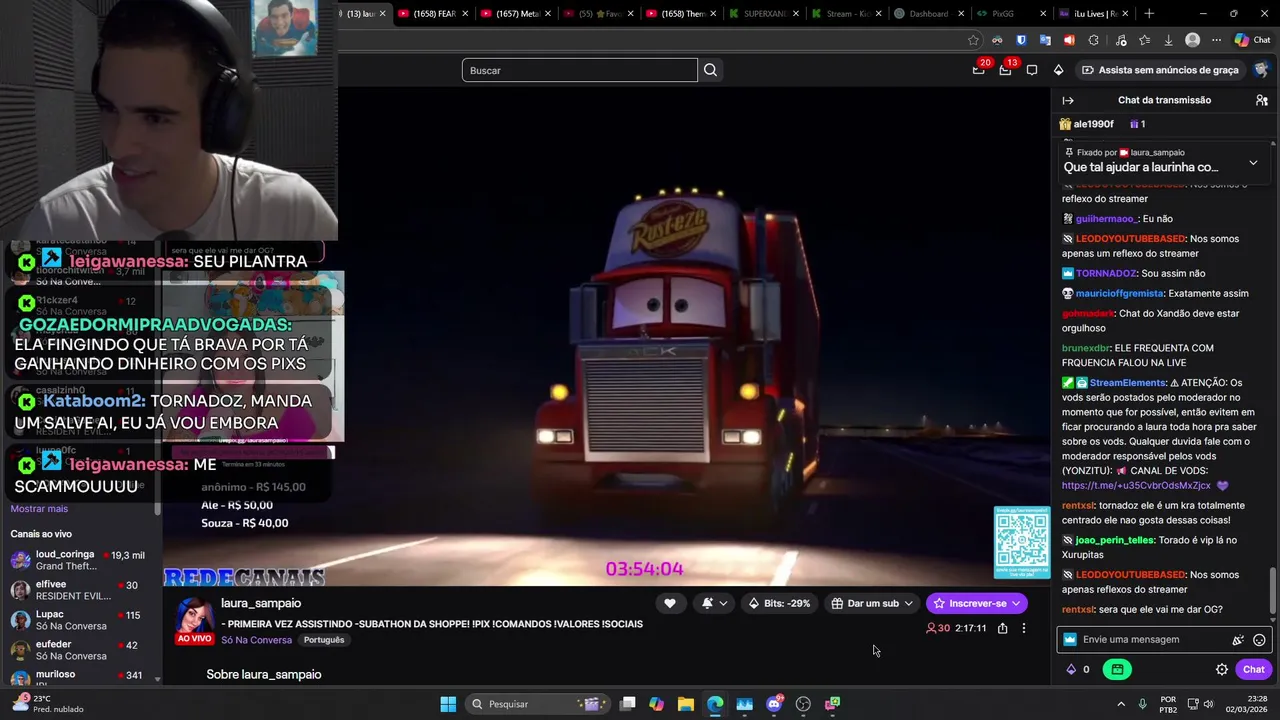Viewport: 1280px width, 720px height.
Task: Click the Só Na Conversa category link
Action: coord(256,640)
